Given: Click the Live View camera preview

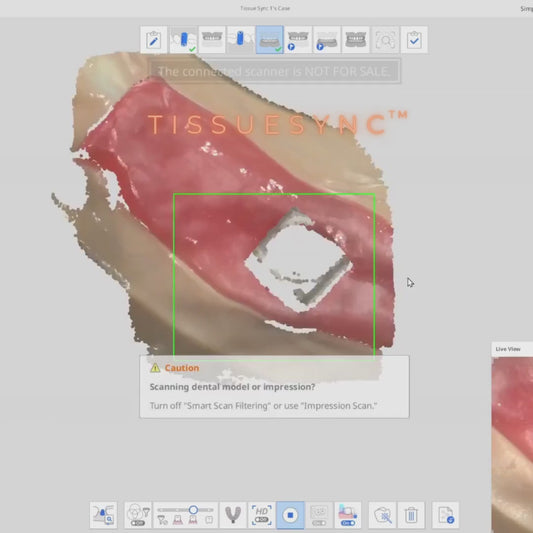Looking at the screenshot, I should tap(512, 445).
